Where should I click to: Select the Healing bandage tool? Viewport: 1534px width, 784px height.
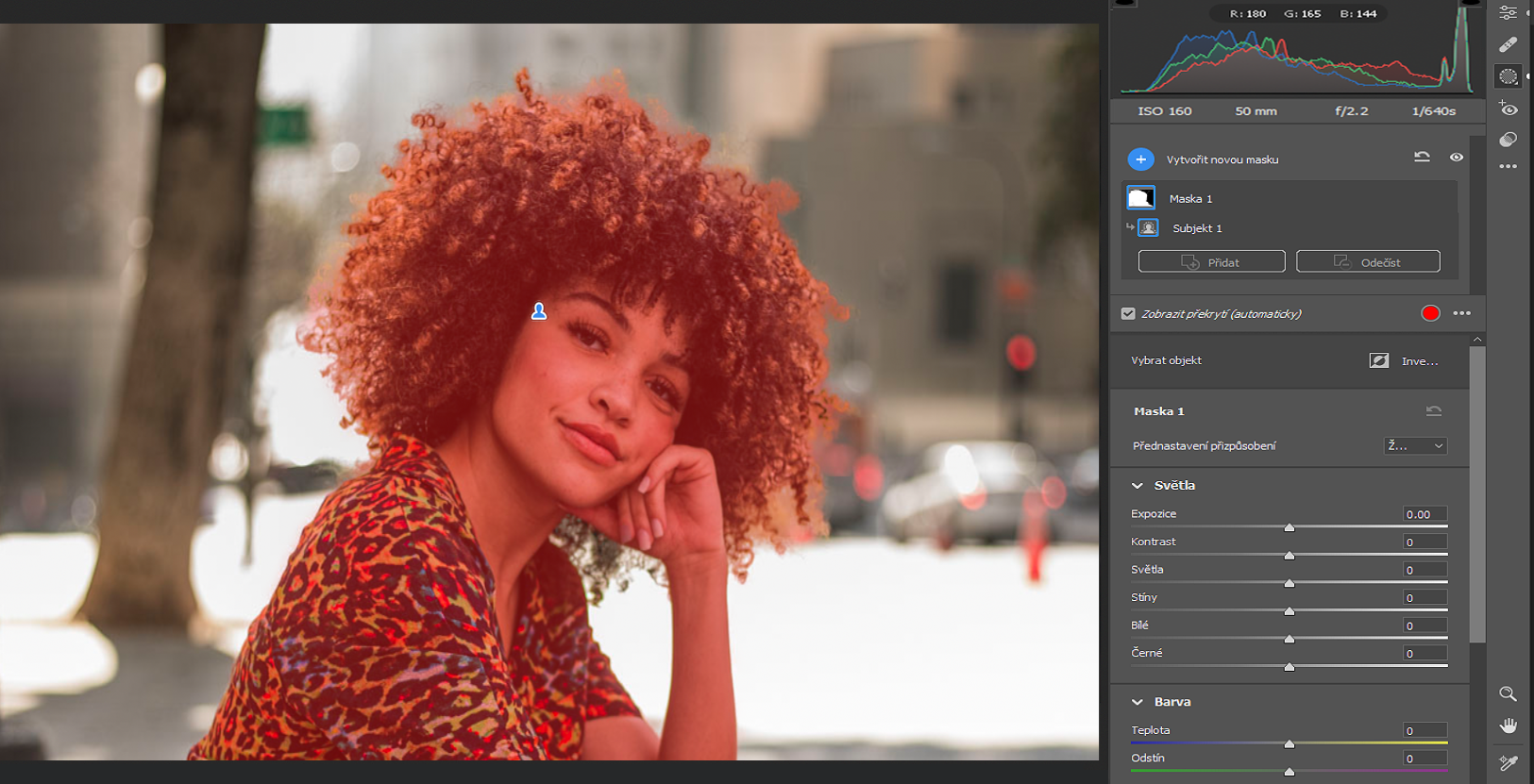(1509, 44)
